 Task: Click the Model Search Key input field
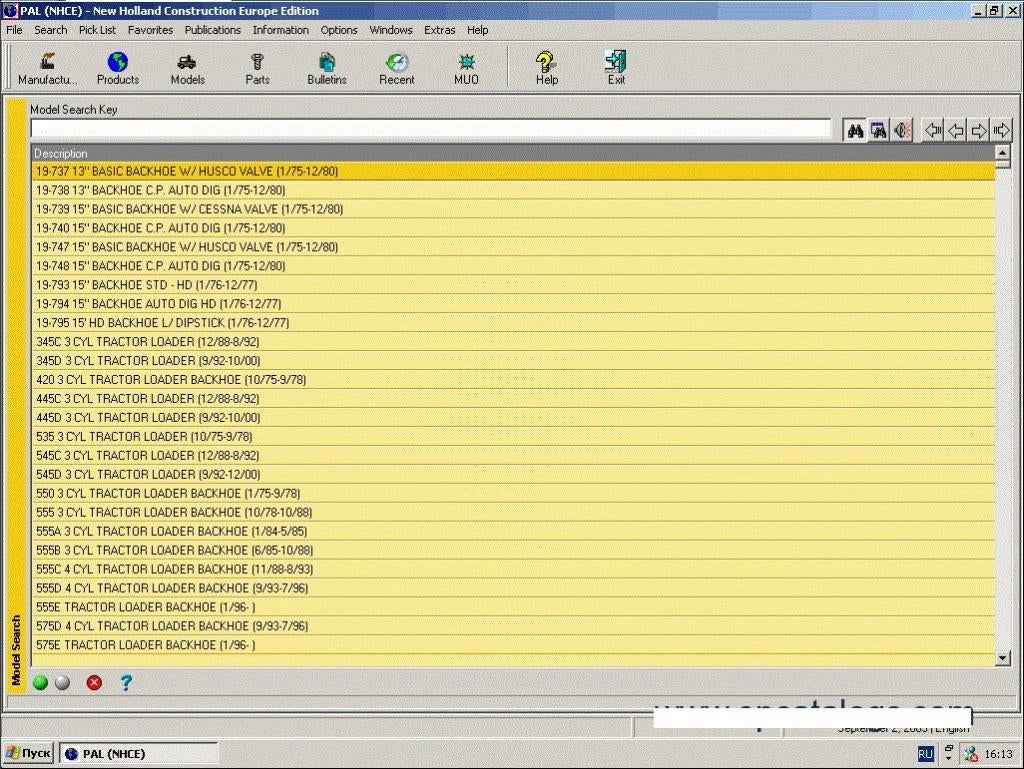coord(431,129)
